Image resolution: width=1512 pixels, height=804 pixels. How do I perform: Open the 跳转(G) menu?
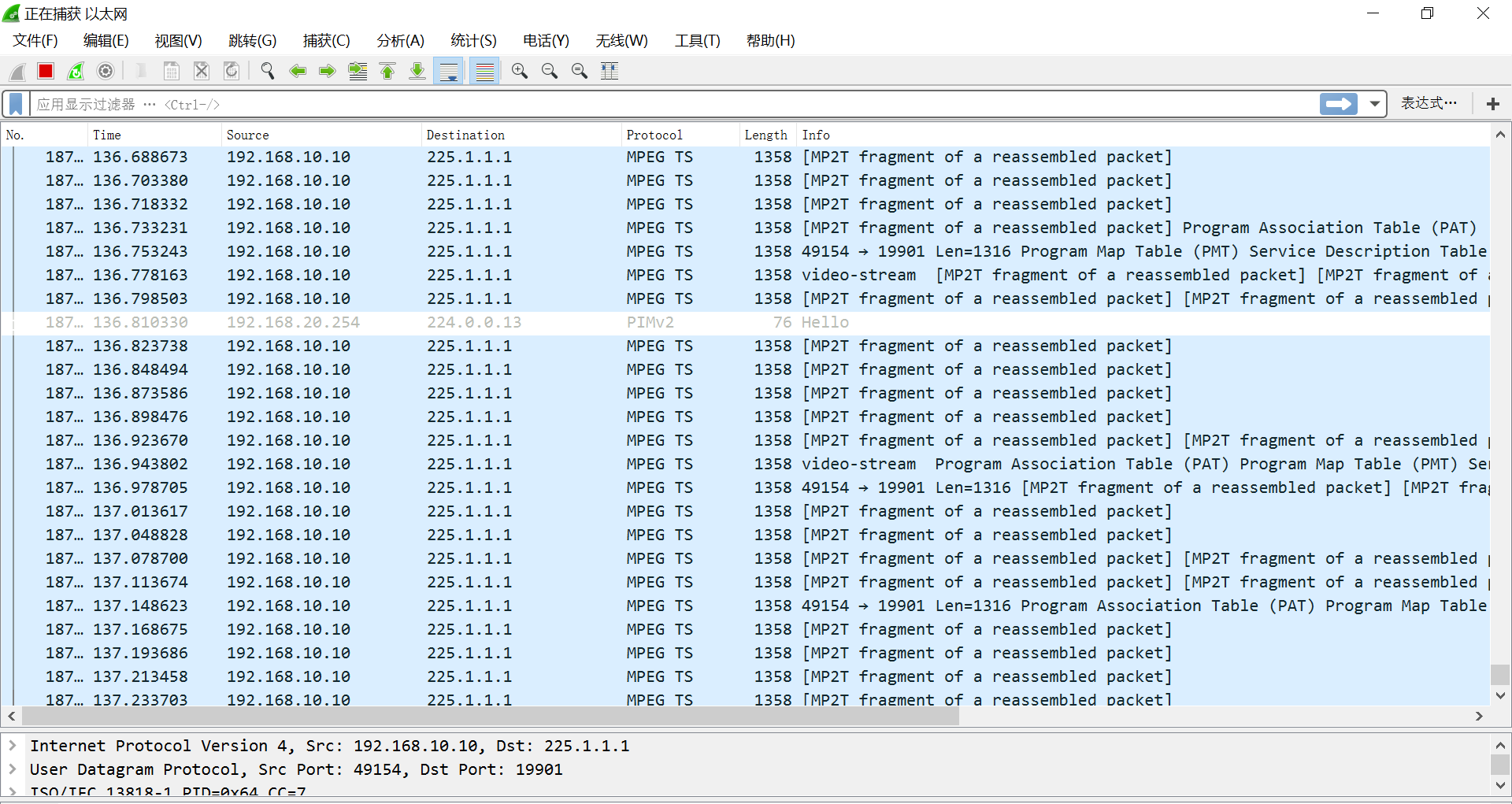click(x=253, y=41)
